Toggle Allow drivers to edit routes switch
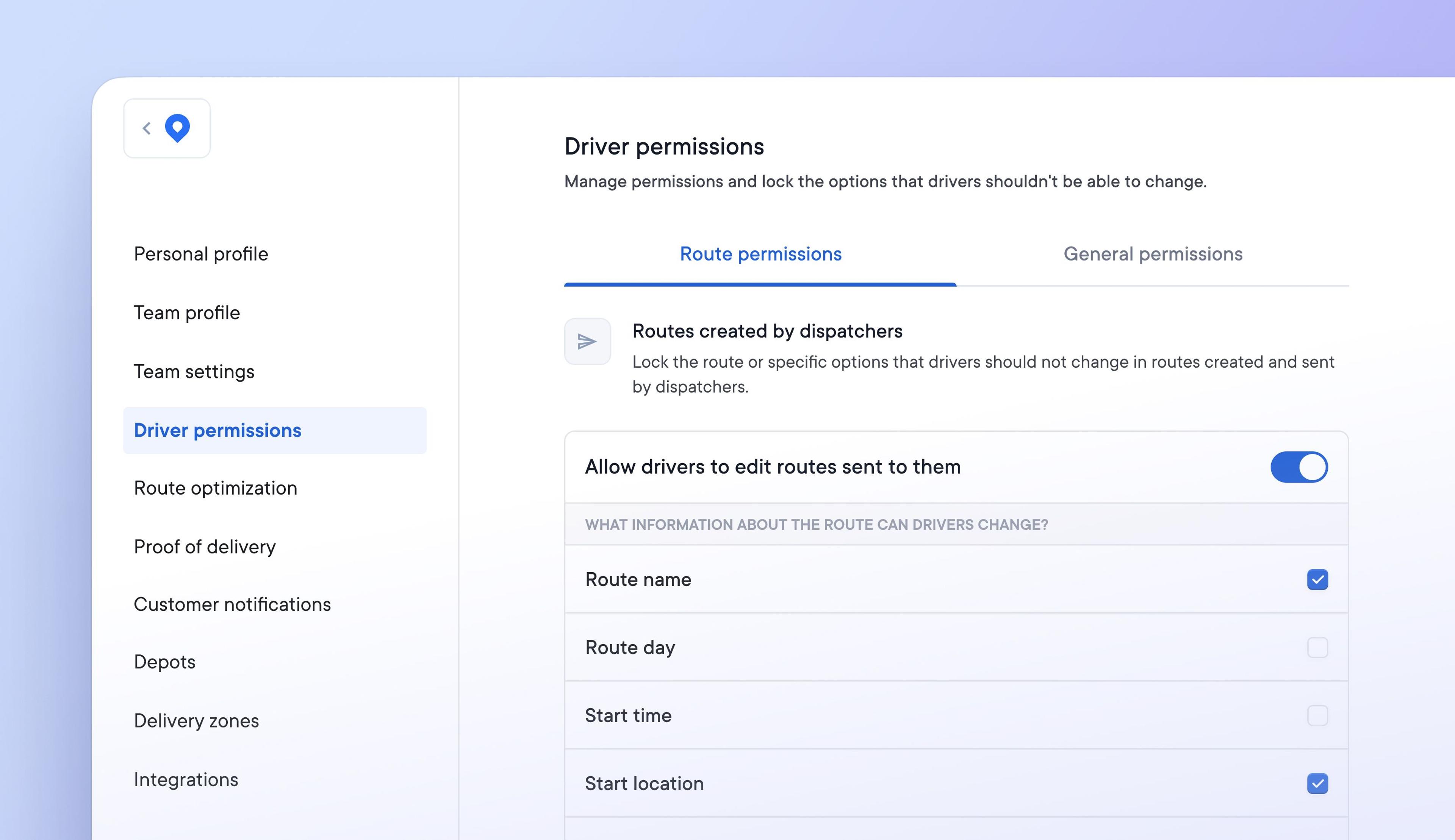Screen dimensions: 1455x840 coord(1299,467)
